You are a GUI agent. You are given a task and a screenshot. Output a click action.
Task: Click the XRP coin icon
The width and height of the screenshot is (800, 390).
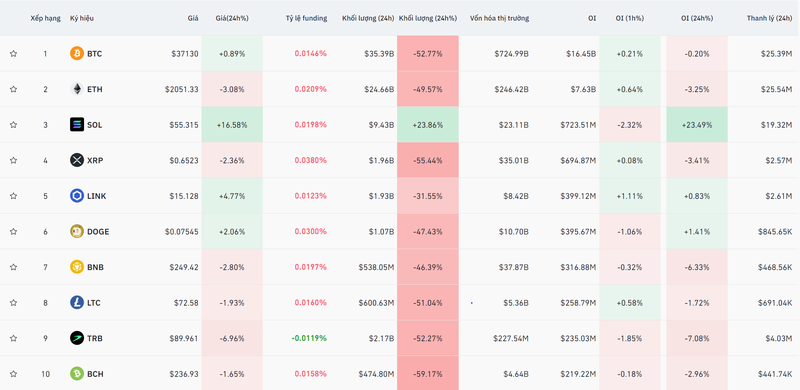coord(77,160)
